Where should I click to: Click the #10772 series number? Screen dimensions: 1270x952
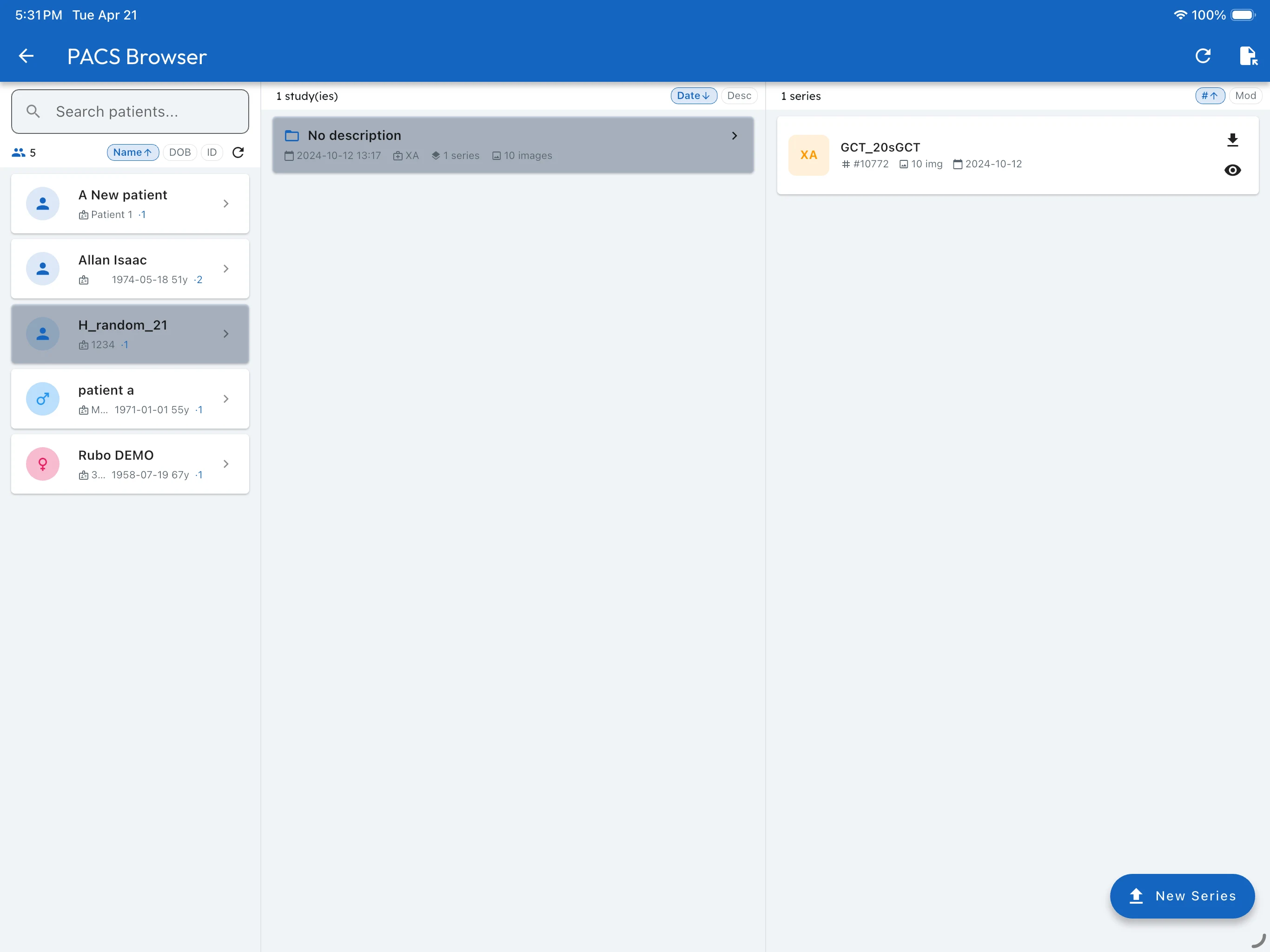pos(865,164)
